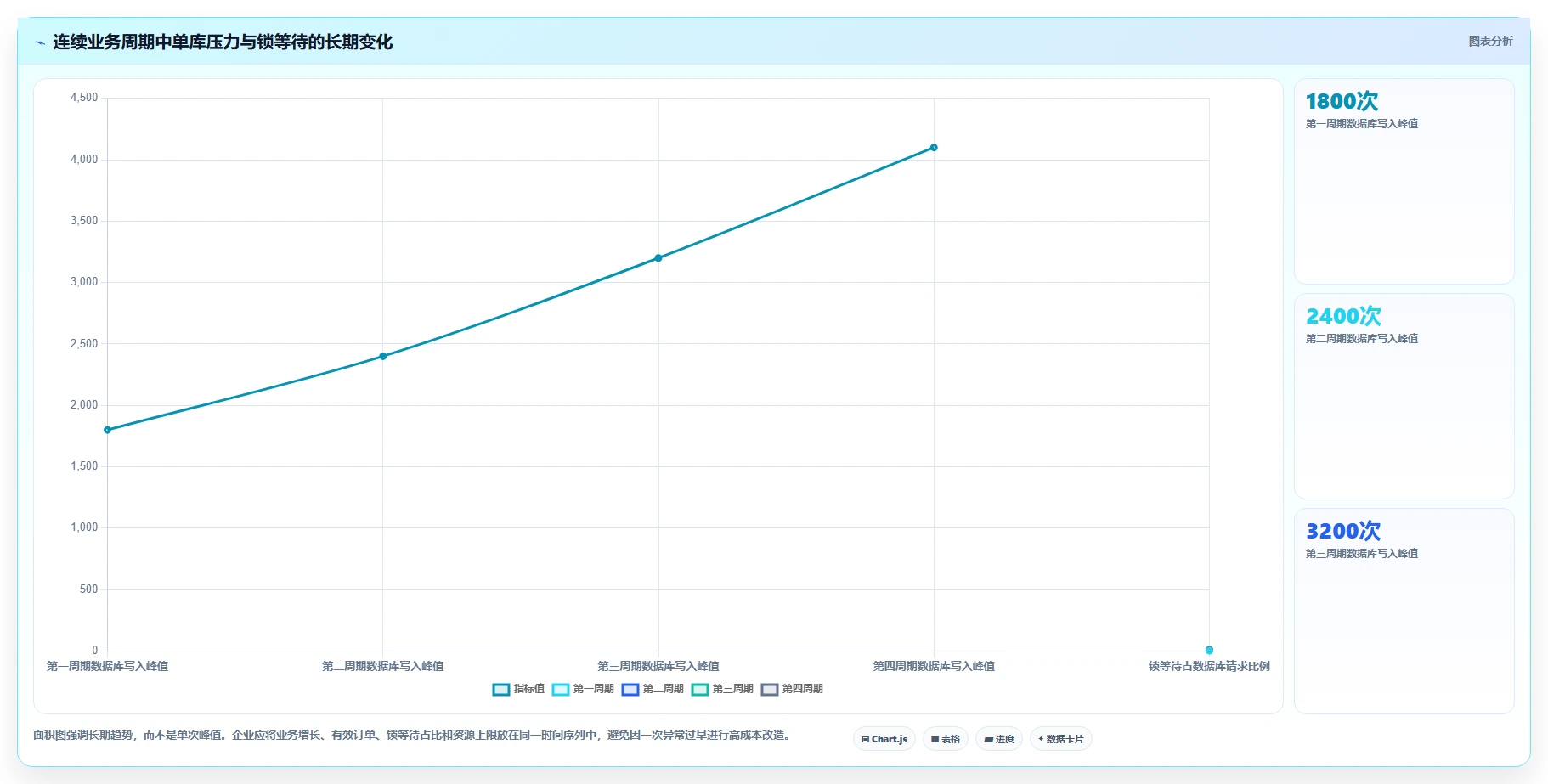Click the y-axis value 2,500
Image resolution: width=1548 pixels, height=784 pixels.
(x=84, y=344)
